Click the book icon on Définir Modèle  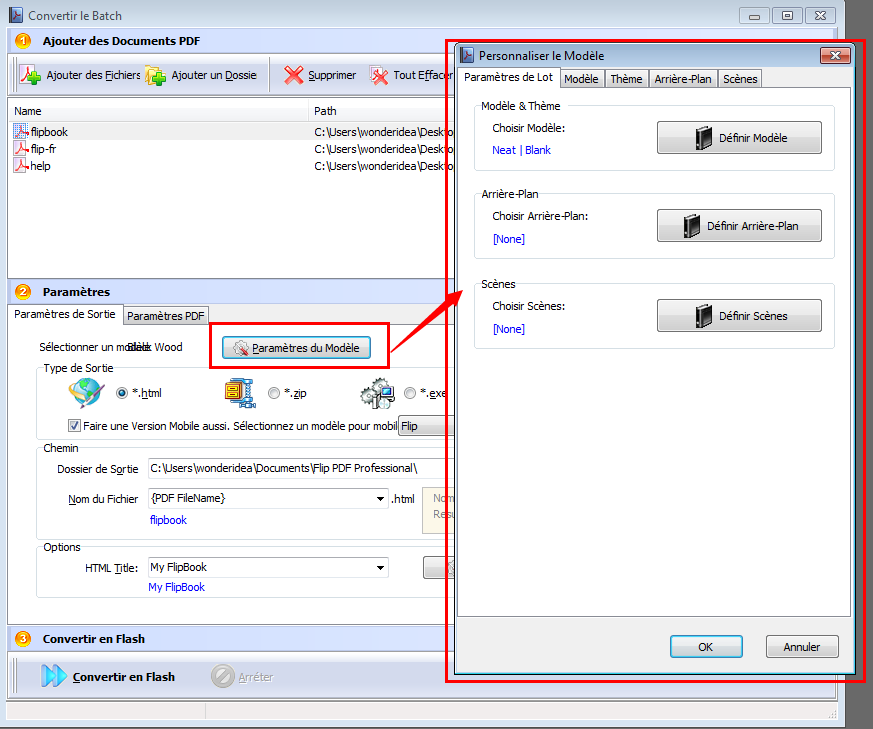click(x=704, y=138)
